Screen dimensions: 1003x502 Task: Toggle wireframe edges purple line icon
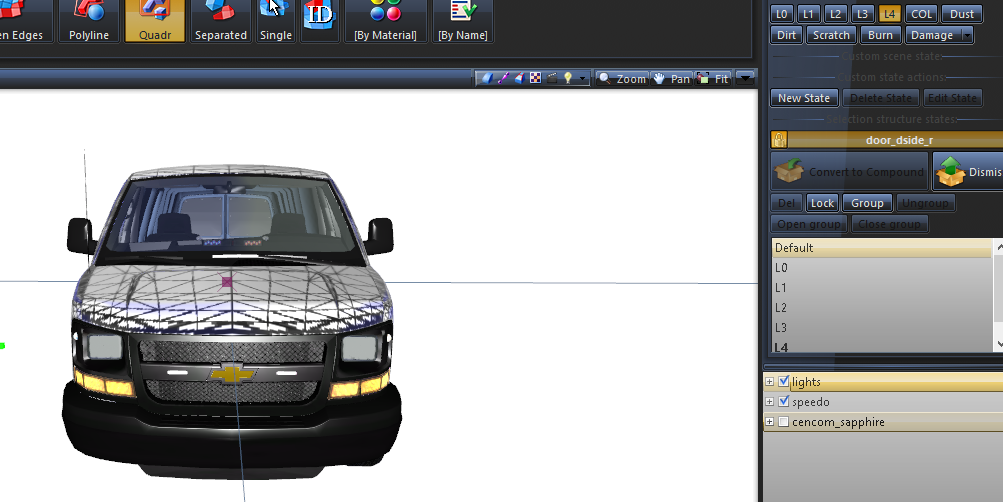503,78
